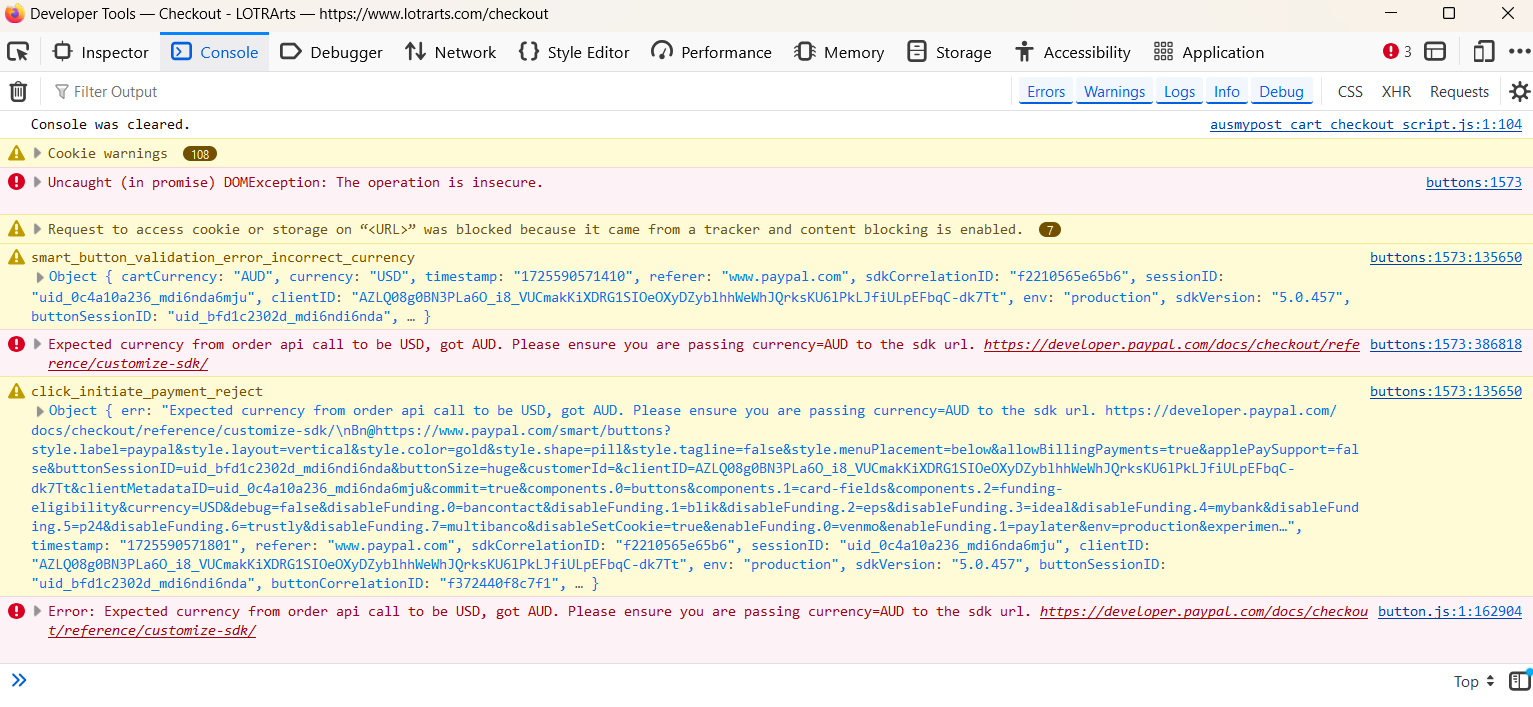Switch to the Console tab
The image size is (1533, 707).
pyautogui.click(x=215, y=52)
